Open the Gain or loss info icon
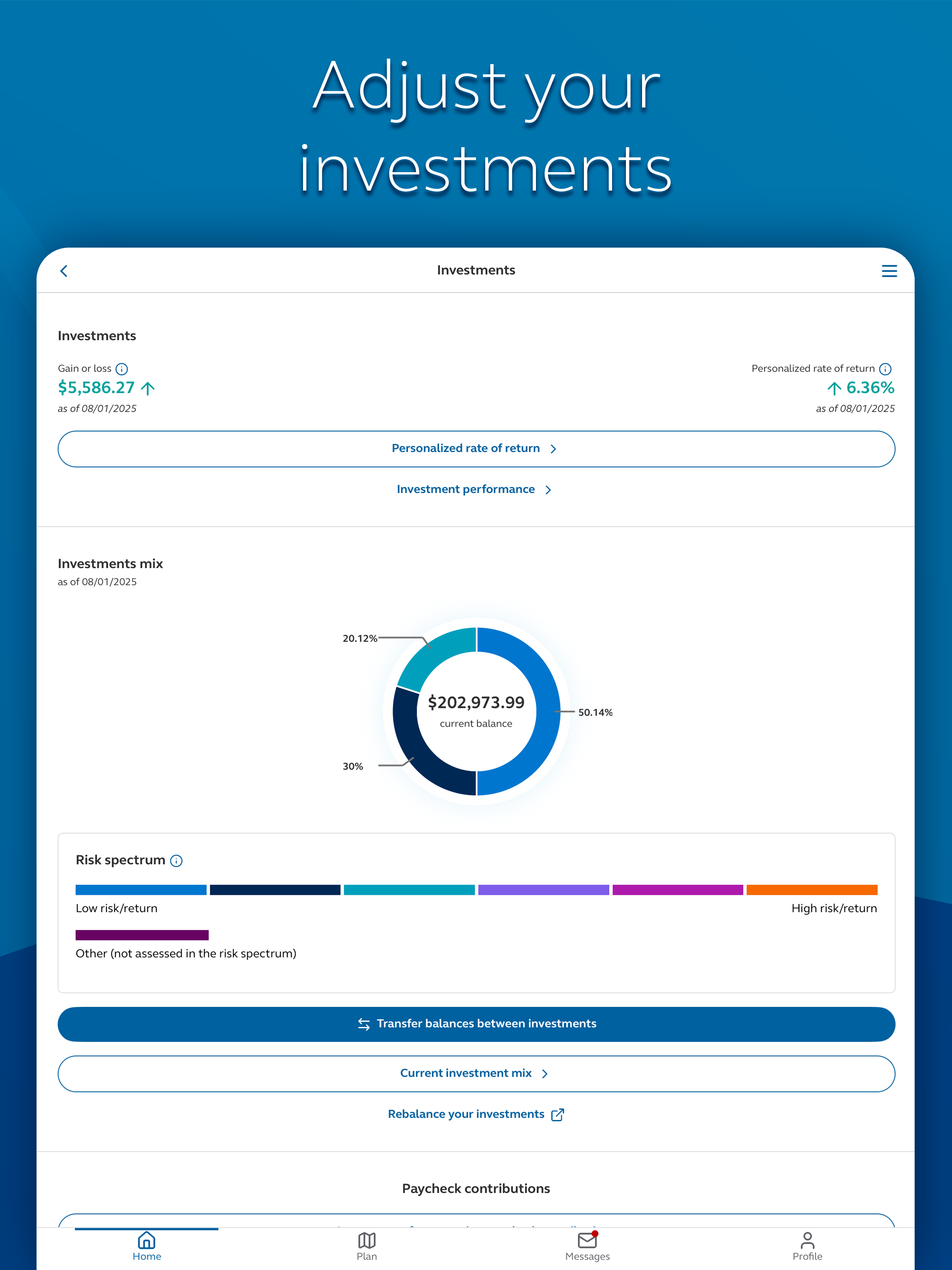Screen dimensions: 952x1270 coord(122,369)
